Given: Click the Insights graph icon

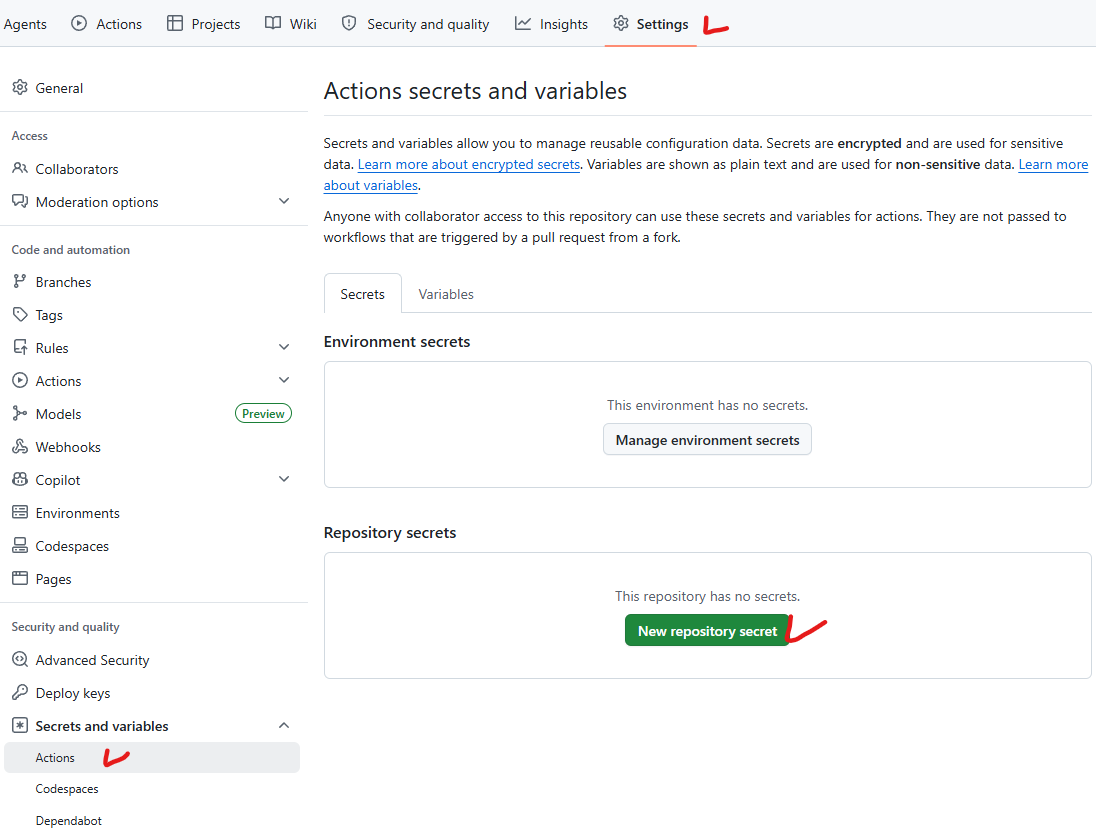Looking at the screenshot, I should point(523,23).
